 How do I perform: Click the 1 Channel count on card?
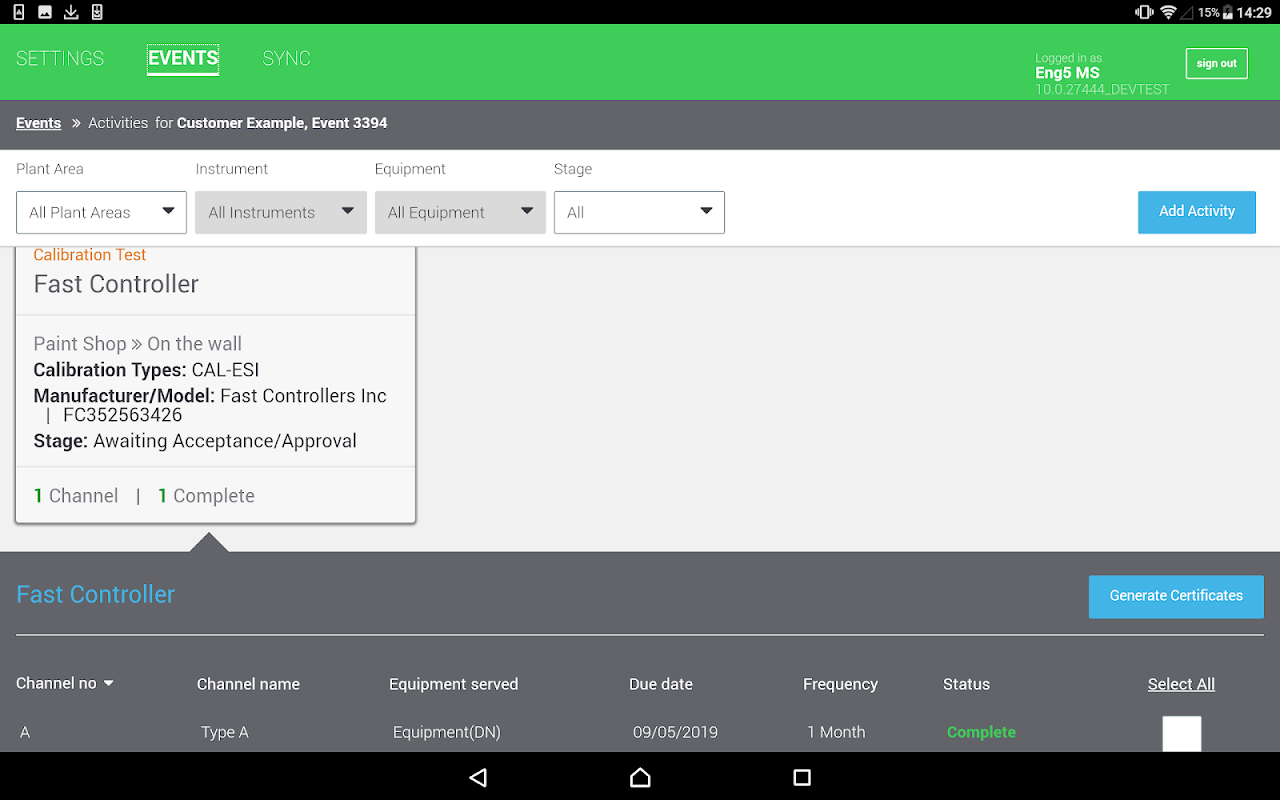click(x=76, y=496)
